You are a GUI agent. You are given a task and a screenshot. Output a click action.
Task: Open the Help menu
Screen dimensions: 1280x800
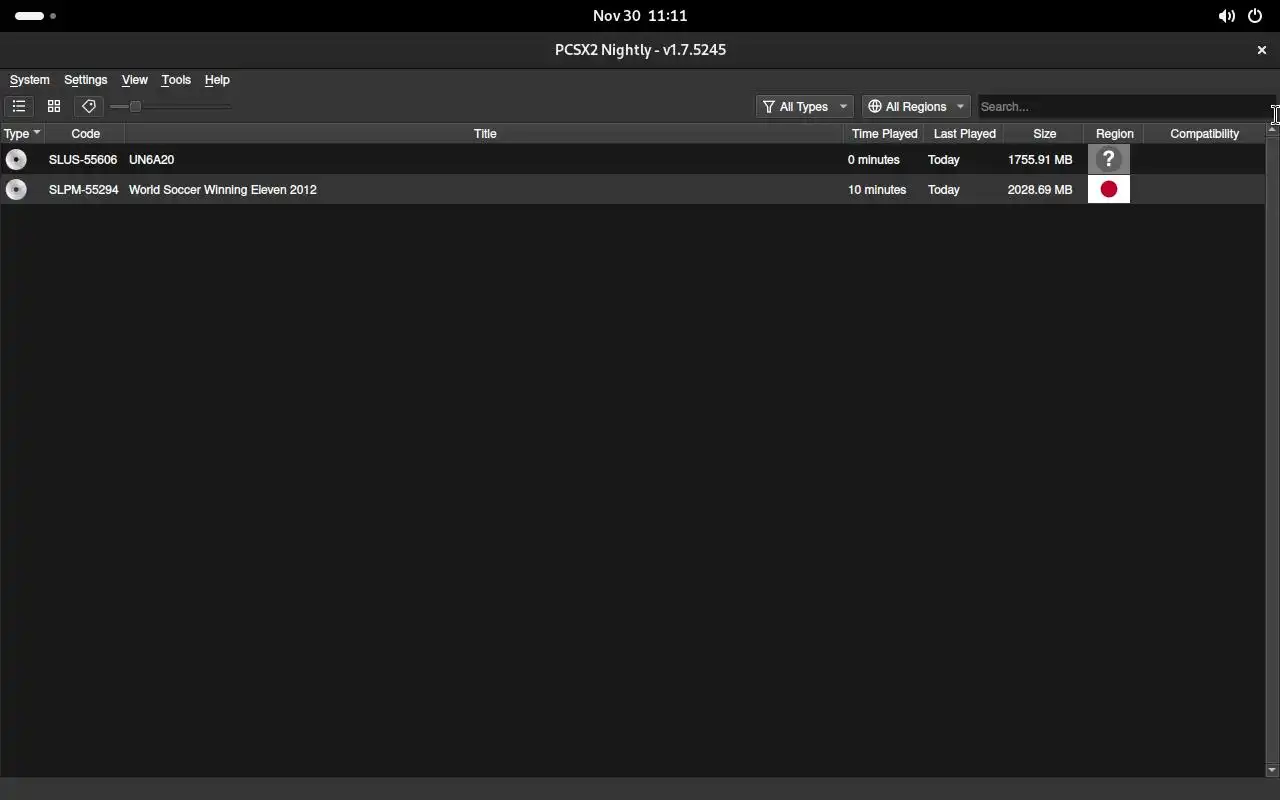(x=217, y=80)
